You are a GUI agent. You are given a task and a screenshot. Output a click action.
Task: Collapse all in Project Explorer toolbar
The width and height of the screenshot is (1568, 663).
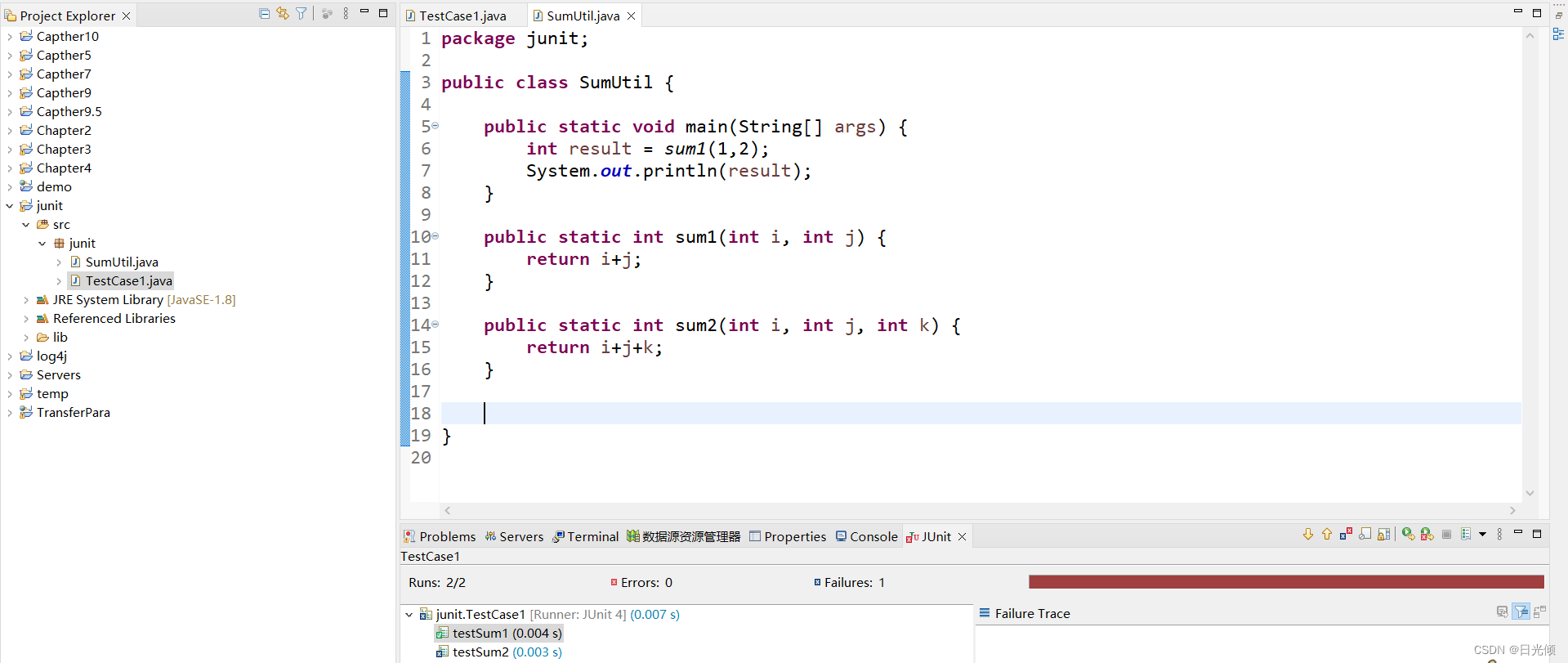(x=264, y=14)
